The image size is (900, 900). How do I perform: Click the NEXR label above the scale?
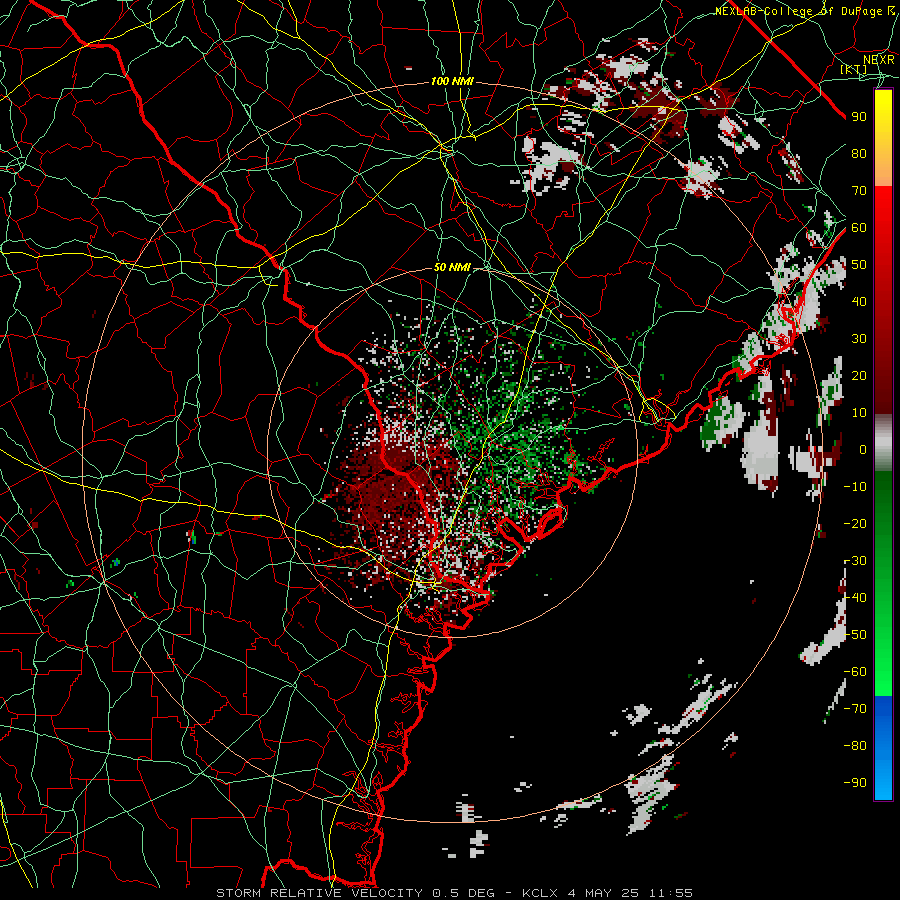(879, 60)
